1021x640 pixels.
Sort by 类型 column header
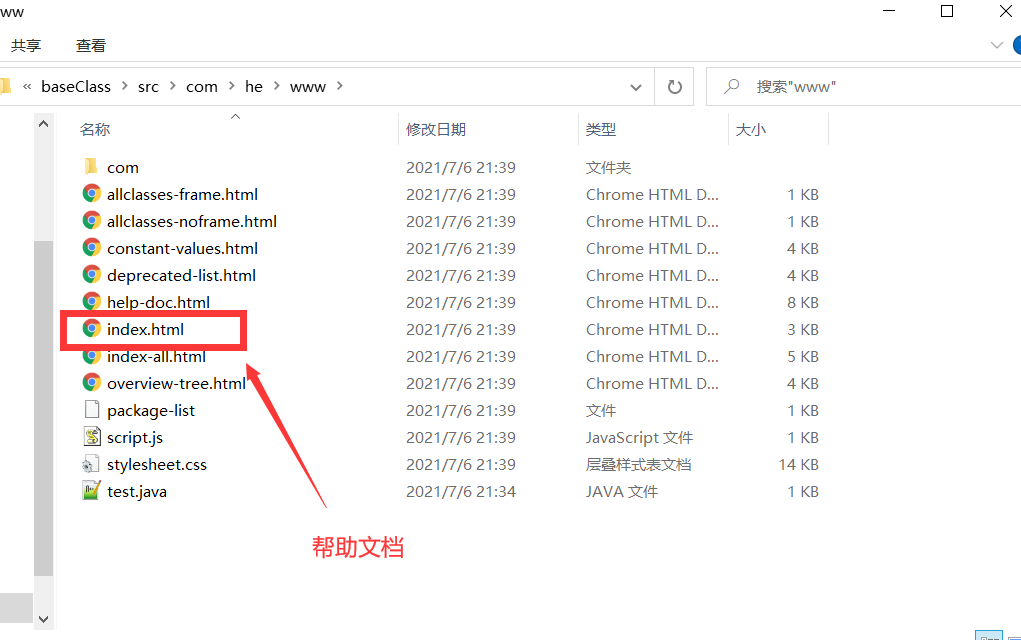tap(600, 130)
